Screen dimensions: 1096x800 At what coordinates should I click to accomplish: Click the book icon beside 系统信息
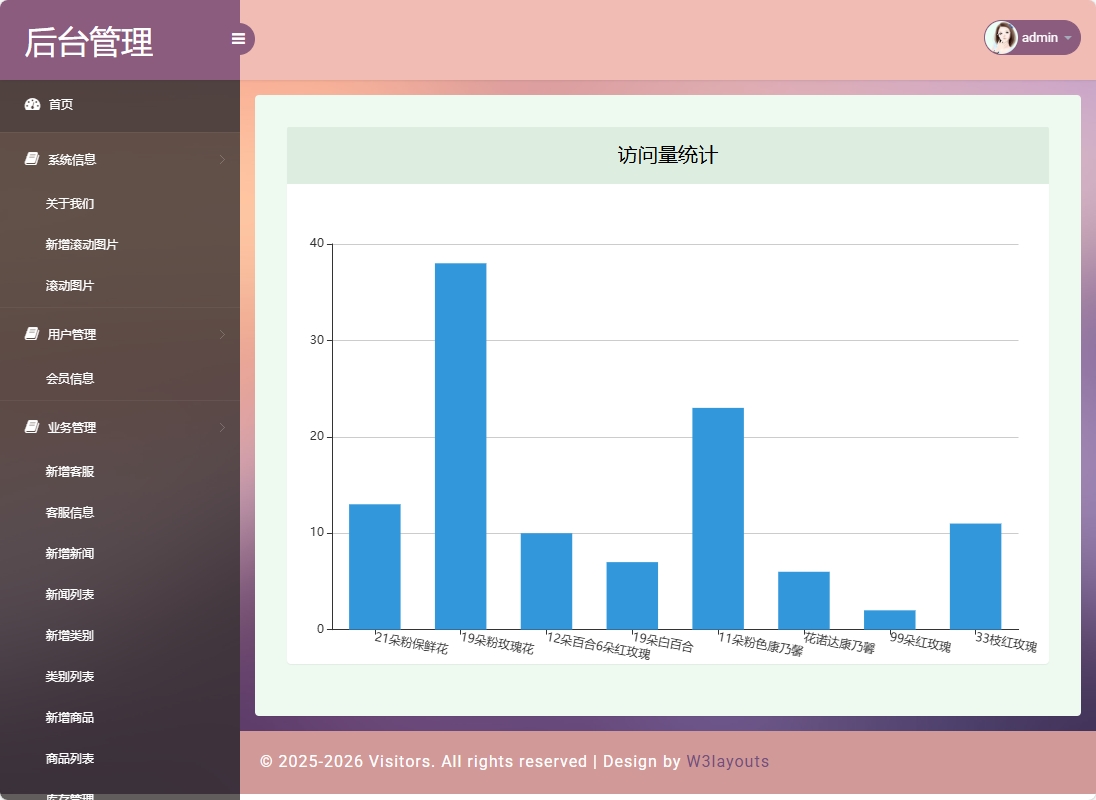(x=32, y=159)
